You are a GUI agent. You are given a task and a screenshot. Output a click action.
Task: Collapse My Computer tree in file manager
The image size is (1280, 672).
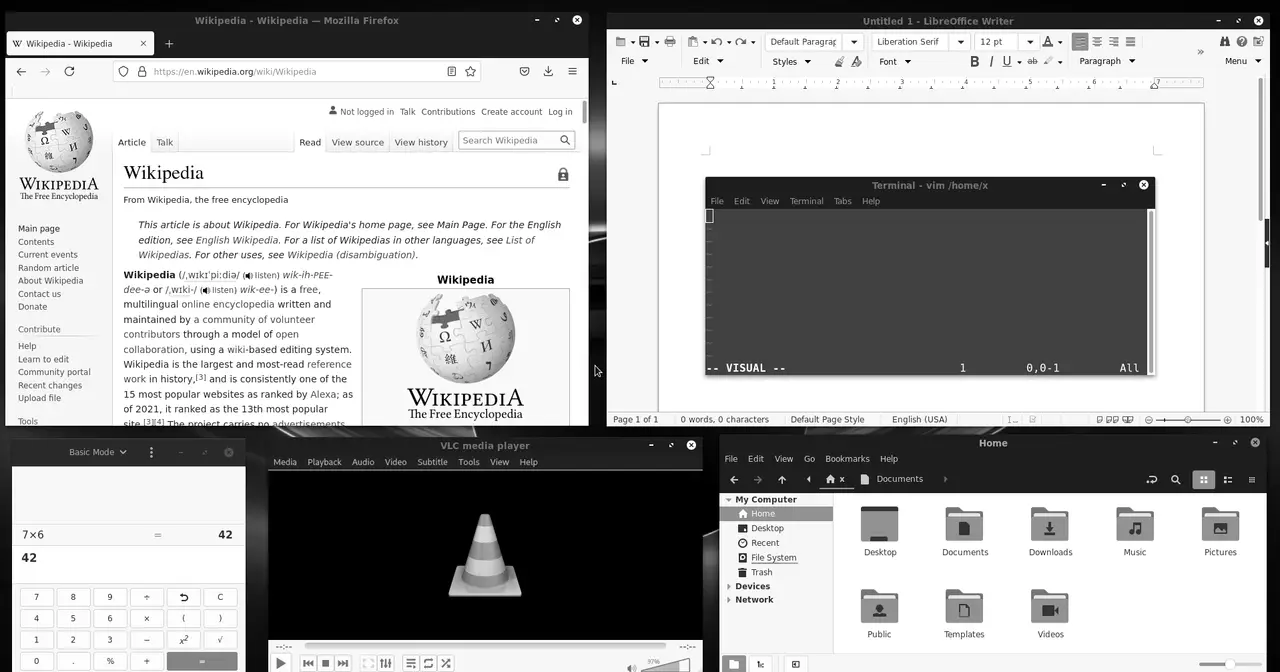(x=729, y=500)
